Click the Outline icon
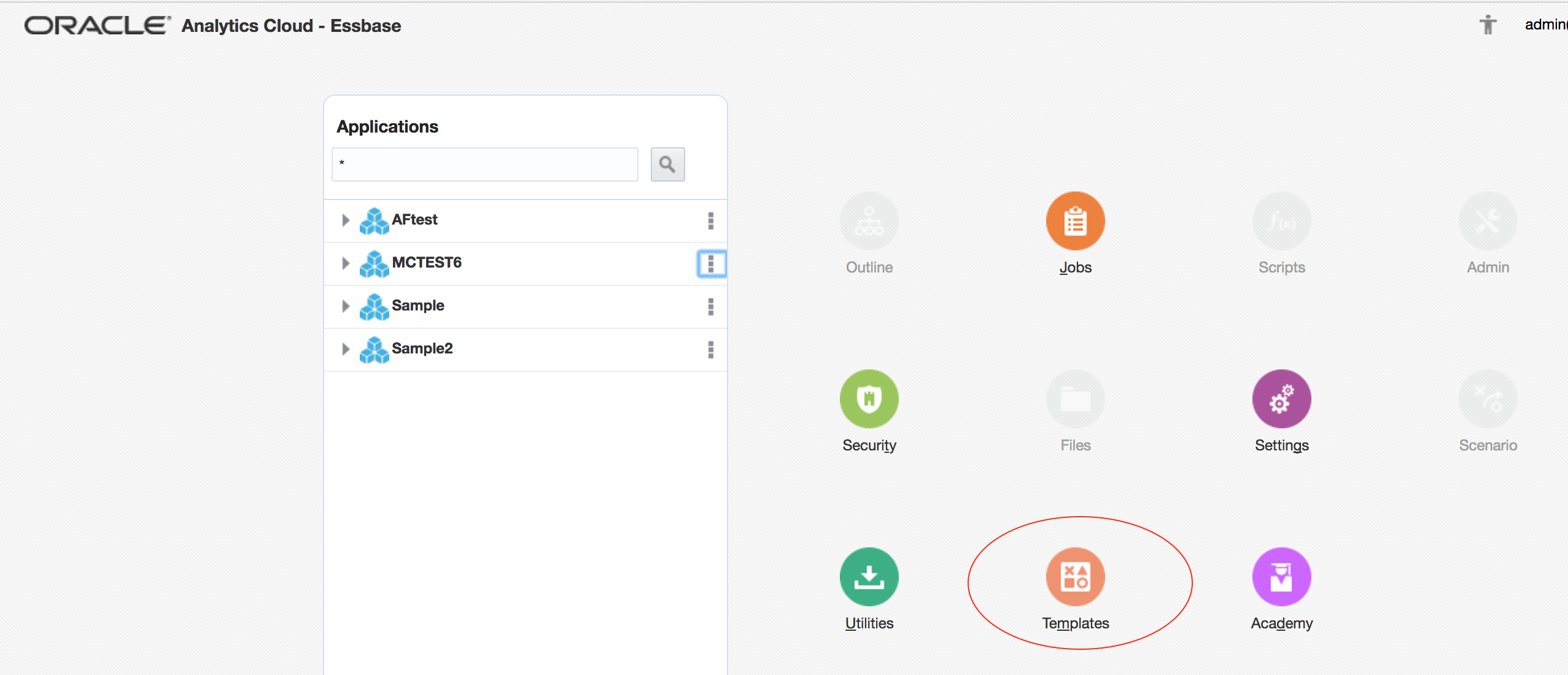Viewport: 1568px width, 675px height. point(869,221)
